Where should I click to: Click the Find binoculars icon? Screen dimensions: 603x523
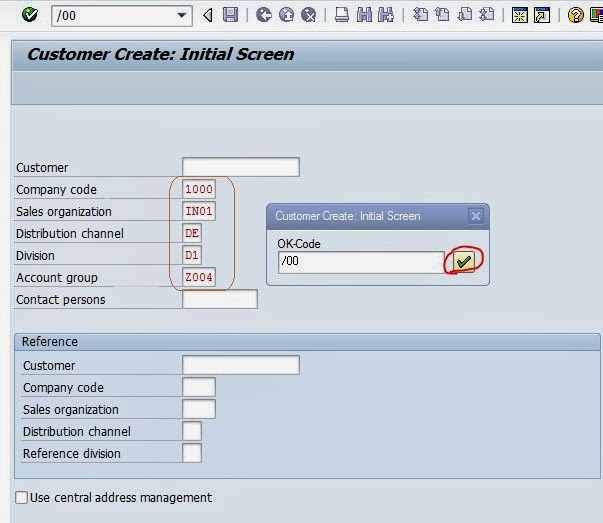coord(364,15)
